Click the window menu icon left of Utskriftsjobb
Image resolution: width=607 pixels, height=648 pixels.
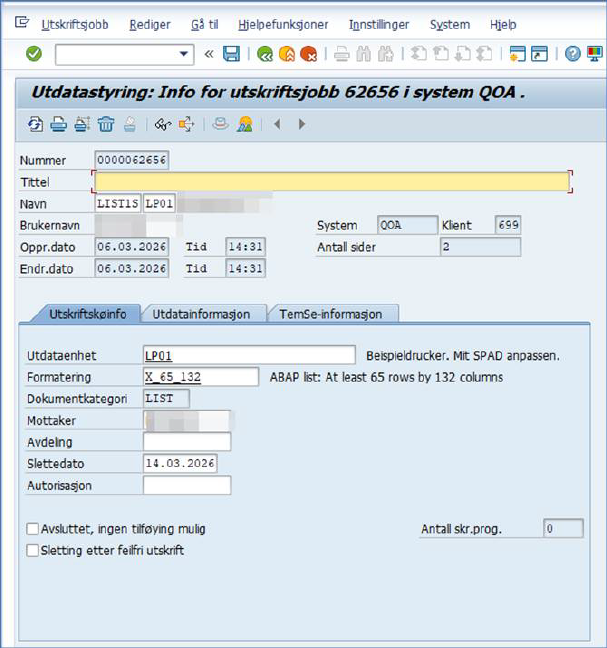tap(22, 22)
